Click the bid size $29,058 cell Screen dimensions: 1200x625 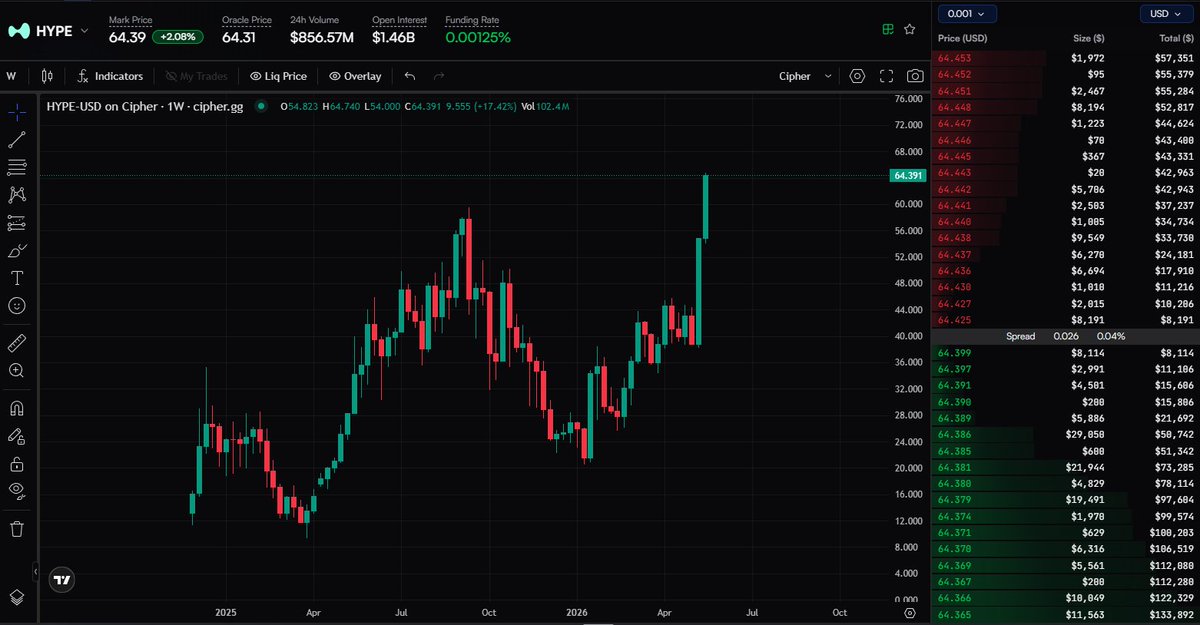(x=1084, y=435)
